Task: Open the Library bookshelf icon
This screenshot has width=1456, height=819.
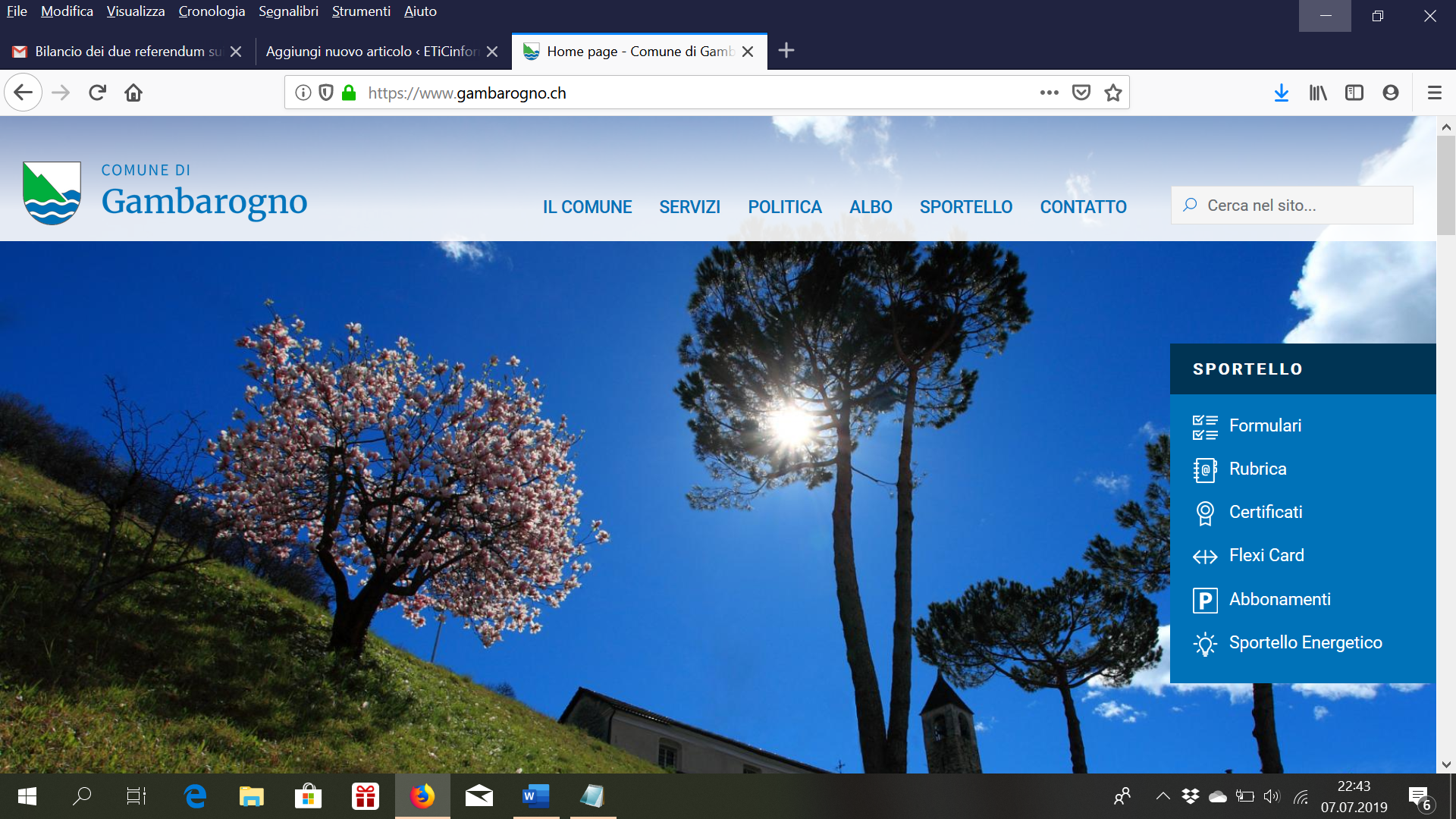Action: [x=1318, y=93]
